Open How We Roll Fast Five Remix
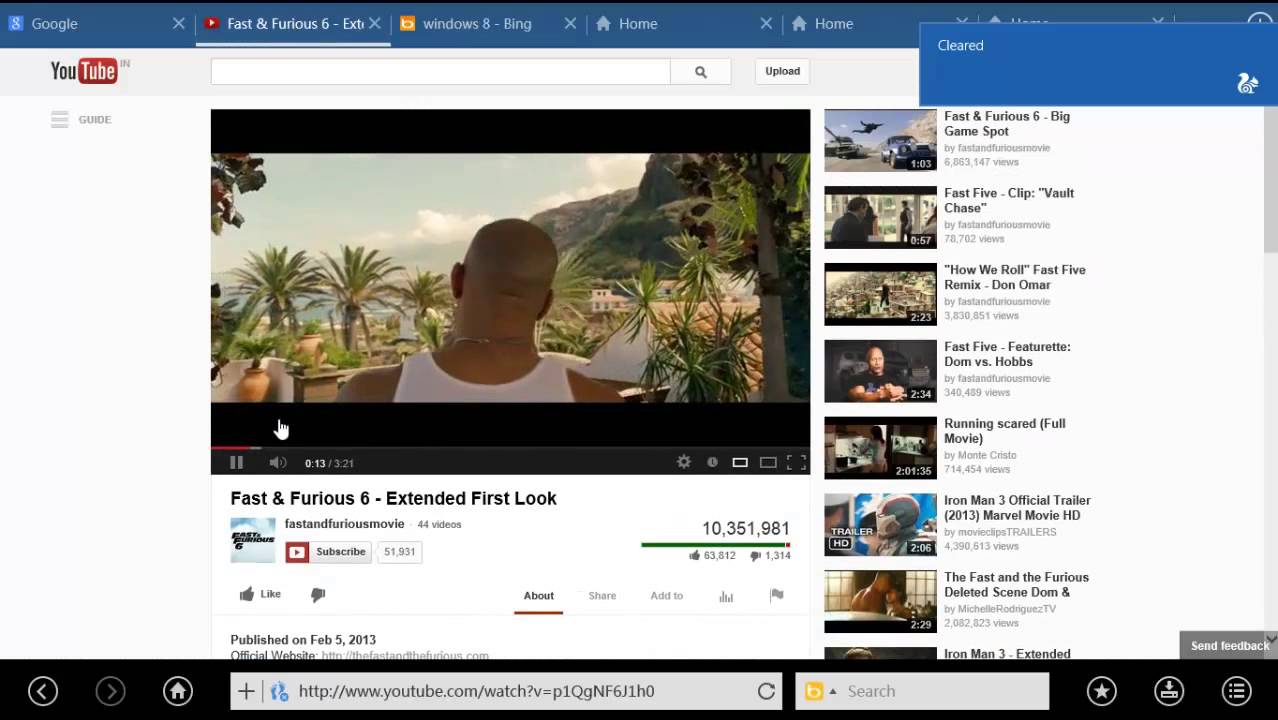 pyautogui.click(x=1014, y=277)
